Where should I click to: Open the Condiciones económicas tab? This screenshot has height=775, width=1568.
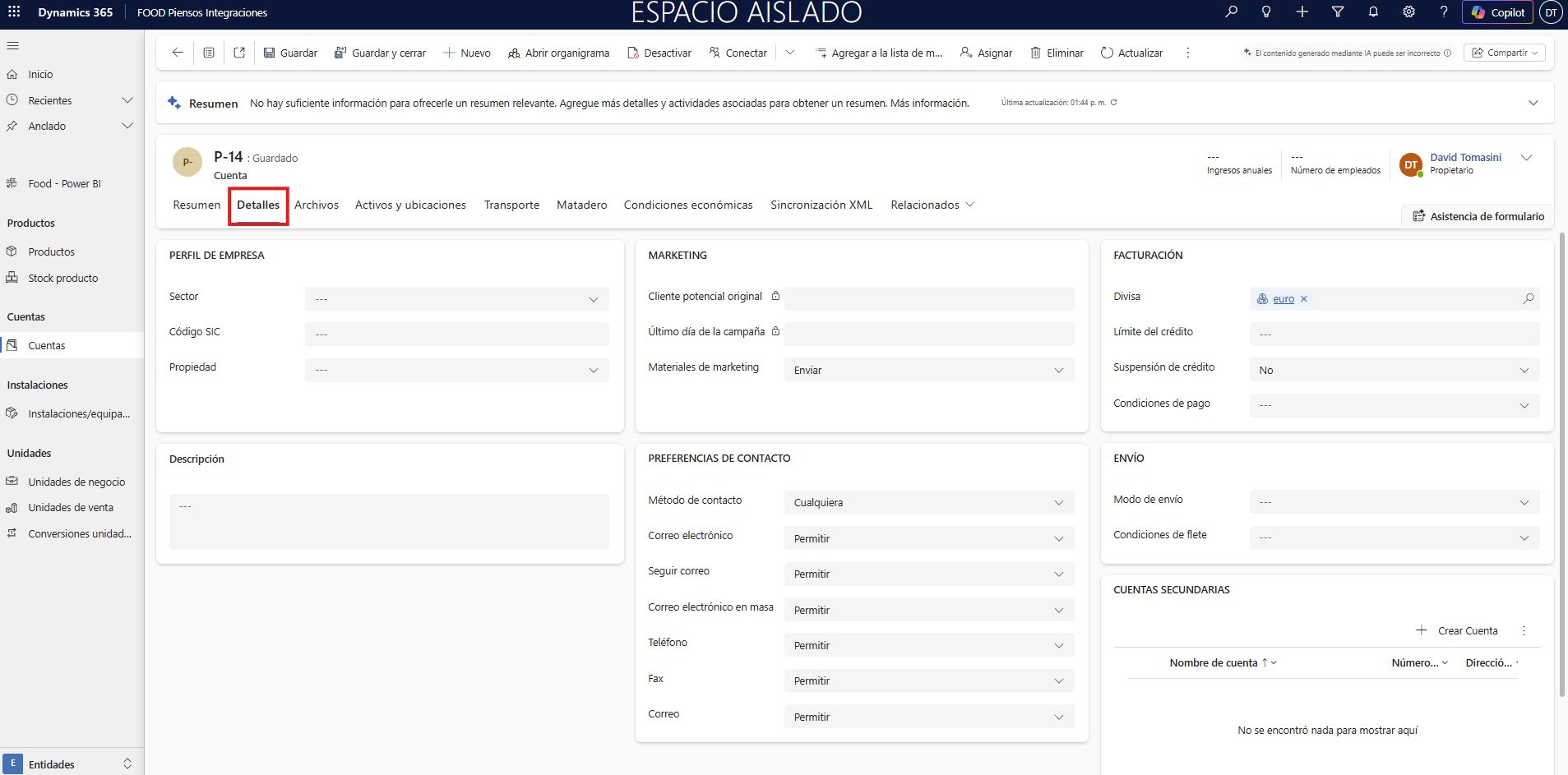[x=687, y=205]
